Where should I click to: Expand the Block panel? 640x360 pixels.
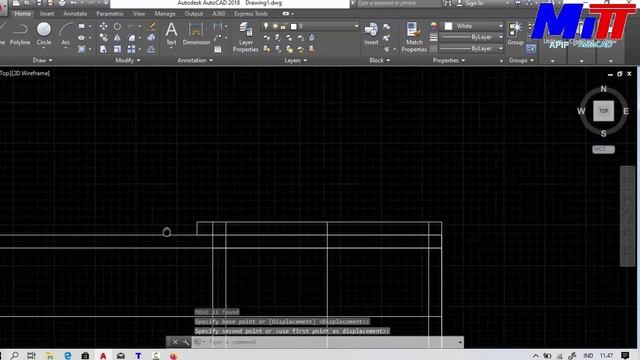(380, 60)
